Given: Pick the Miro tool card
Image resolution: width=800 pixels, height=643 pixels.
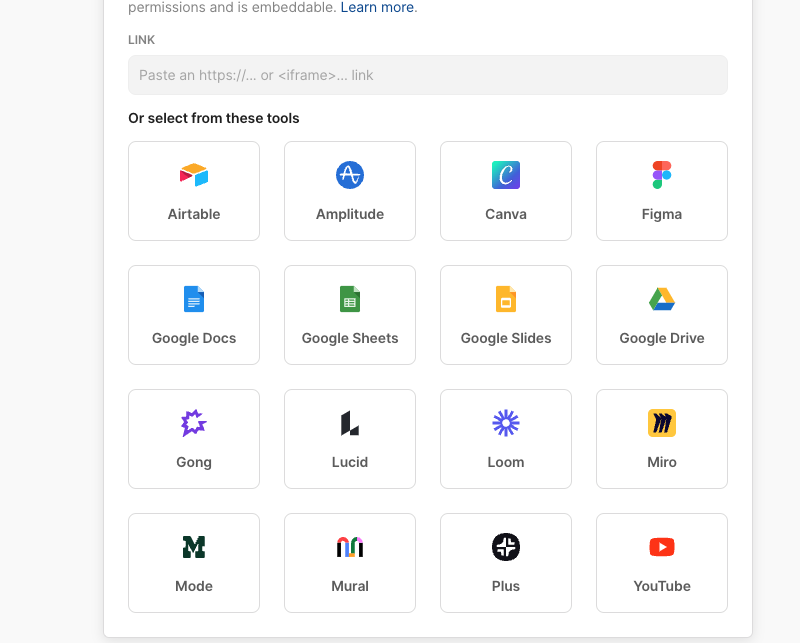Looking at the screenshot, I should [662, 439].
